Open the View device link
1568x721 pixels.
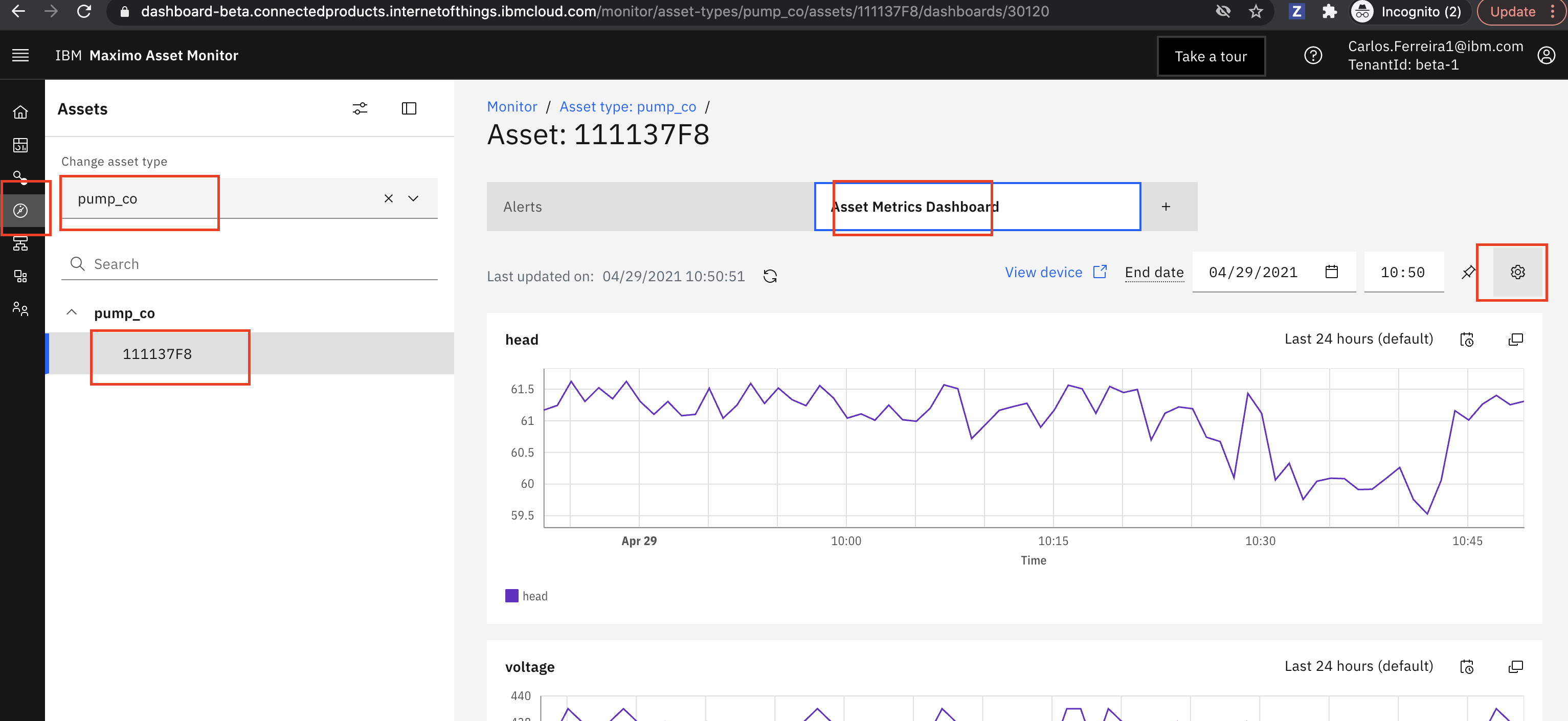(1056, 272)
